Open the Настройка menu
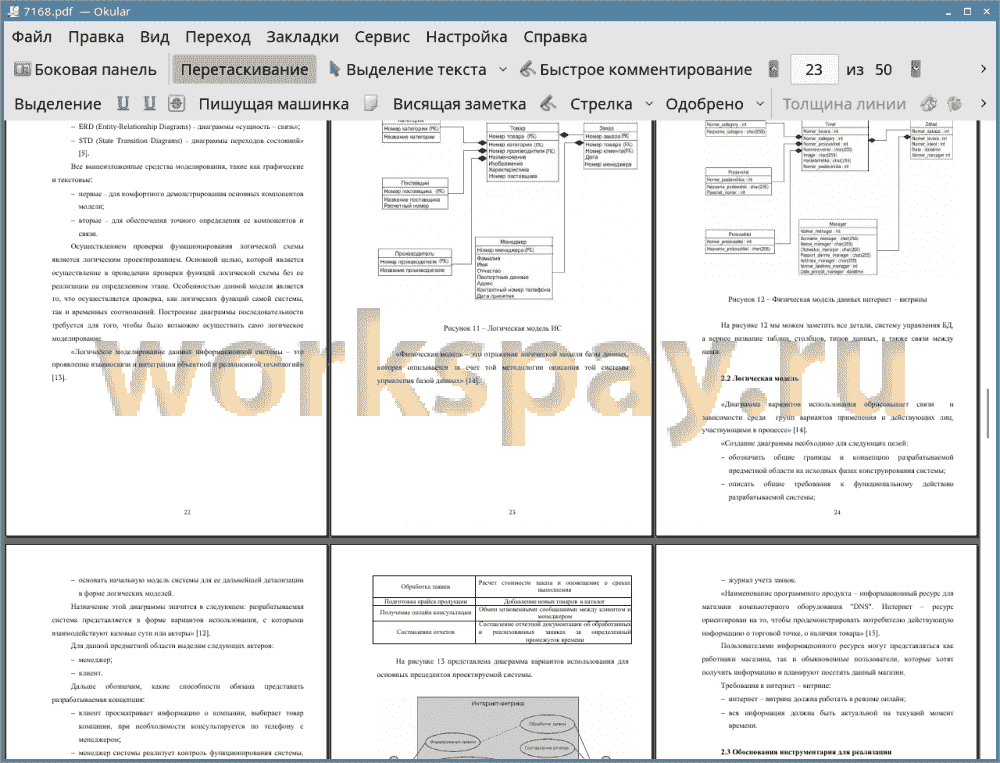The width and height of the screenshot is (1000, 763). point(466,37)
